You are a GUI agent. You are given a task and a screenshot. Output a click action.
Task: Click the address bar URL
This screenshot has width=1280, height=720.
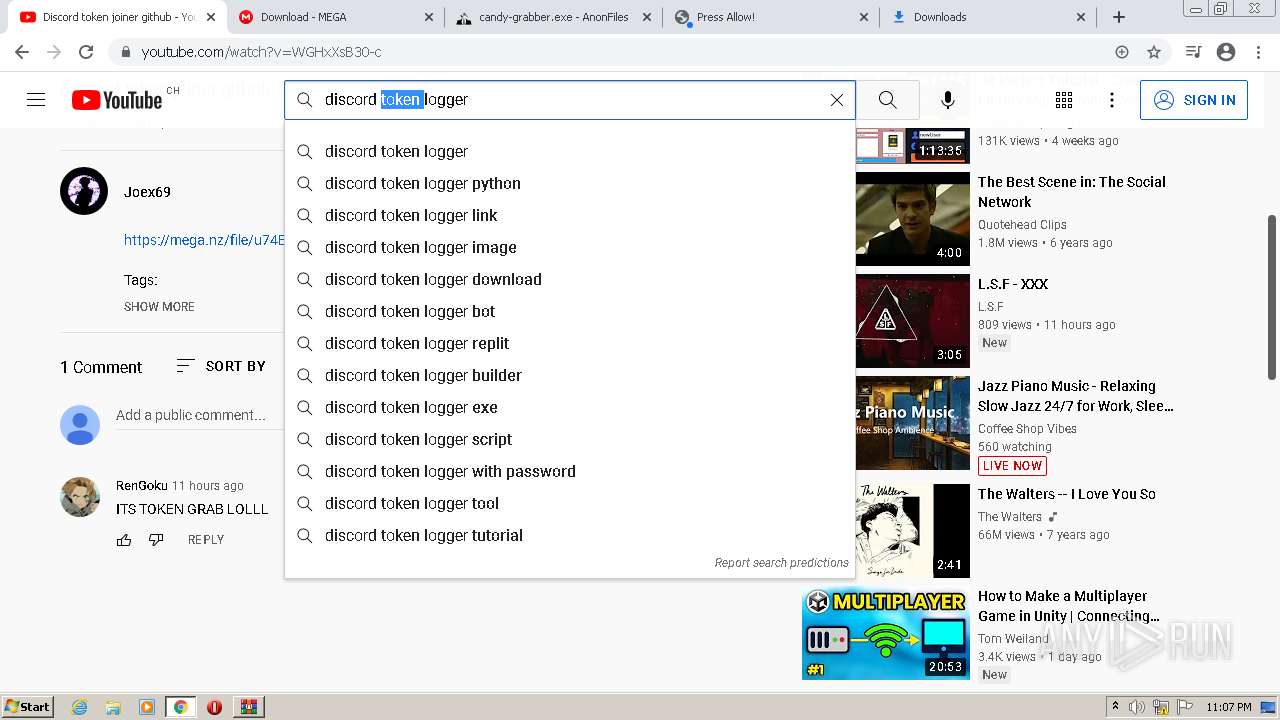click(x=261, y=52)
